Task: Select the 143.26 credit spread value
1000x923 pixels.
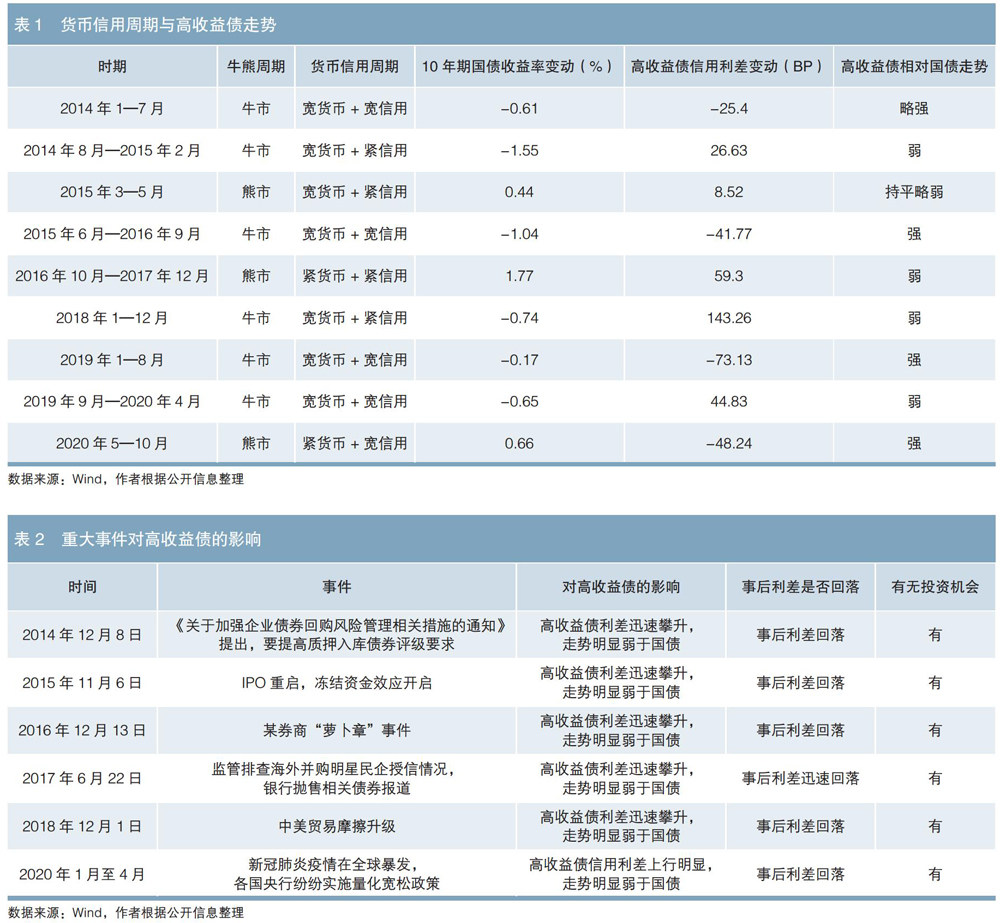Action: [727, 318]
